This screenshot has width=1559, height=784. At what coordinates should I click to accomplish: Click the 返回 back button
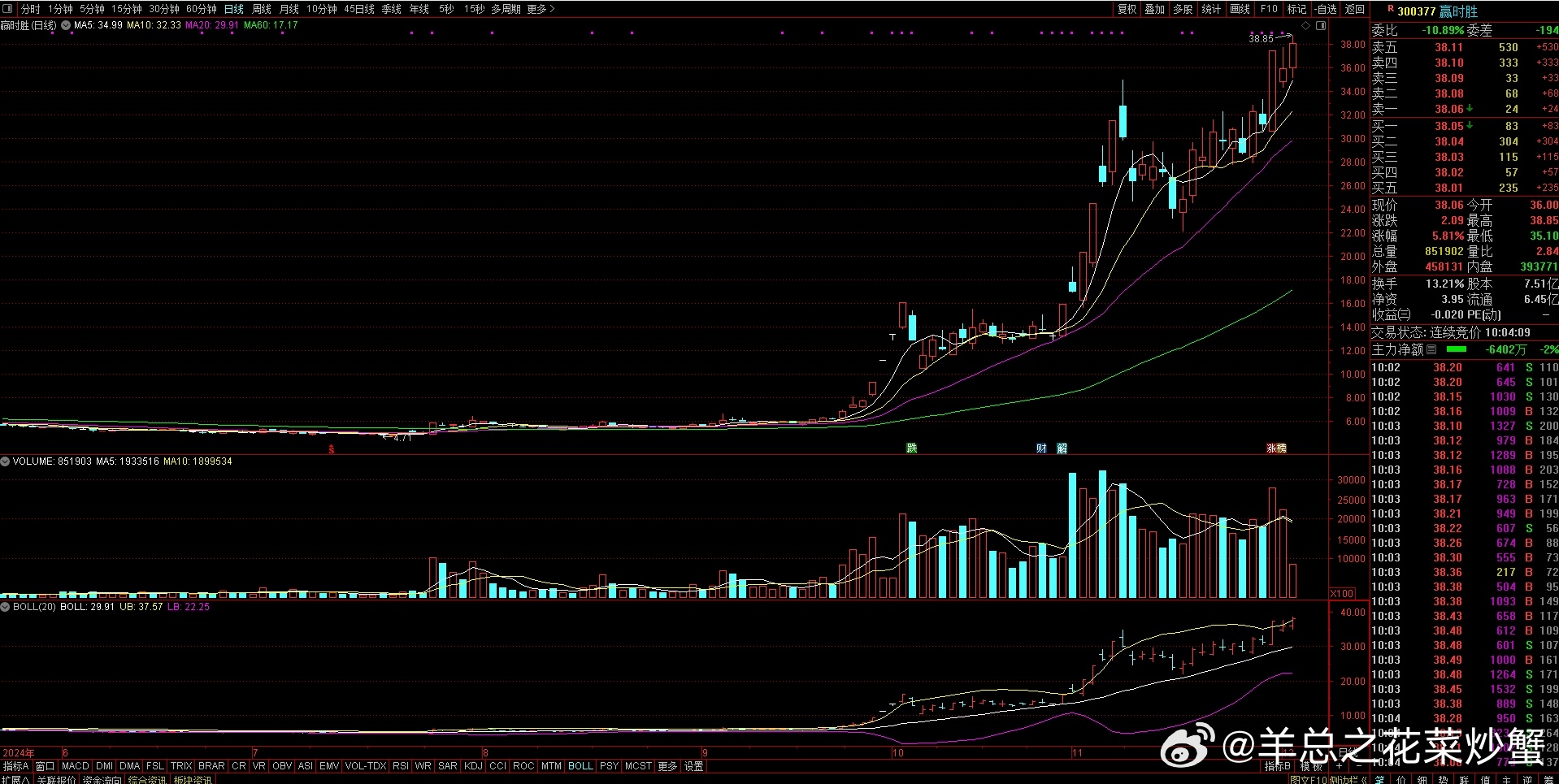tap(1354, 9)
